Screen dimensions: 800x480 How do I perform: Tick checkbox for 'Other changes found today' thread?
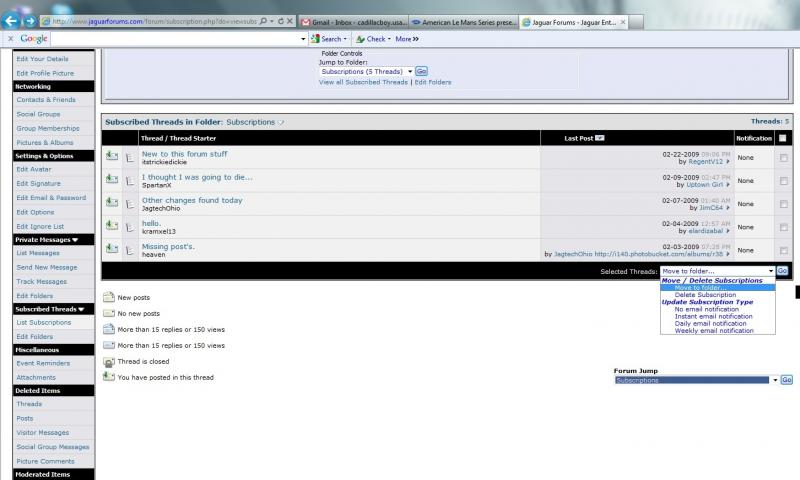(x=784, y=204)
